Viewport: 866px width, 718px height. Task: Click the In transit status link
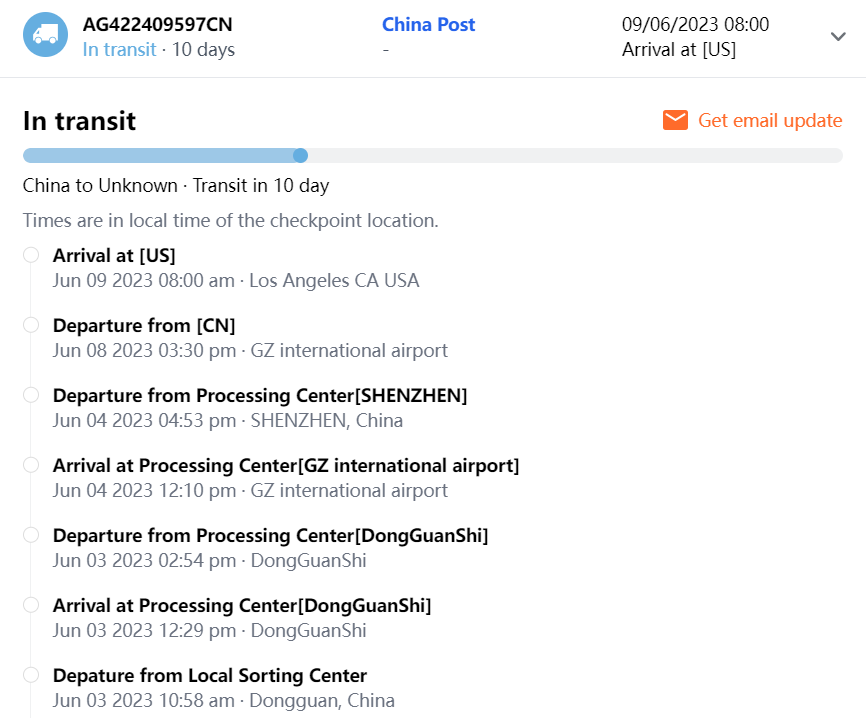click(119, 49)
